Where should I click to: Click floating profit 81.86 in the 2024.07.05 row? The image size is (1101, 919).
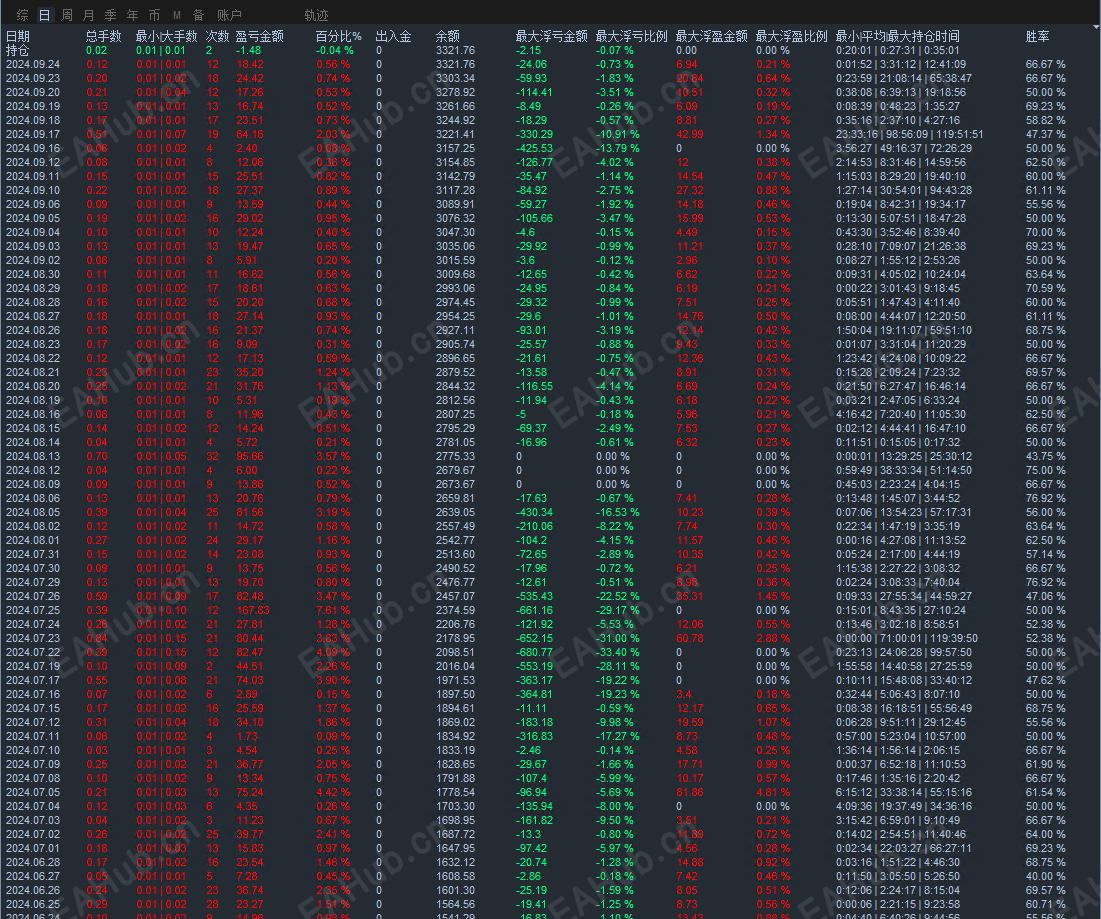690,793
